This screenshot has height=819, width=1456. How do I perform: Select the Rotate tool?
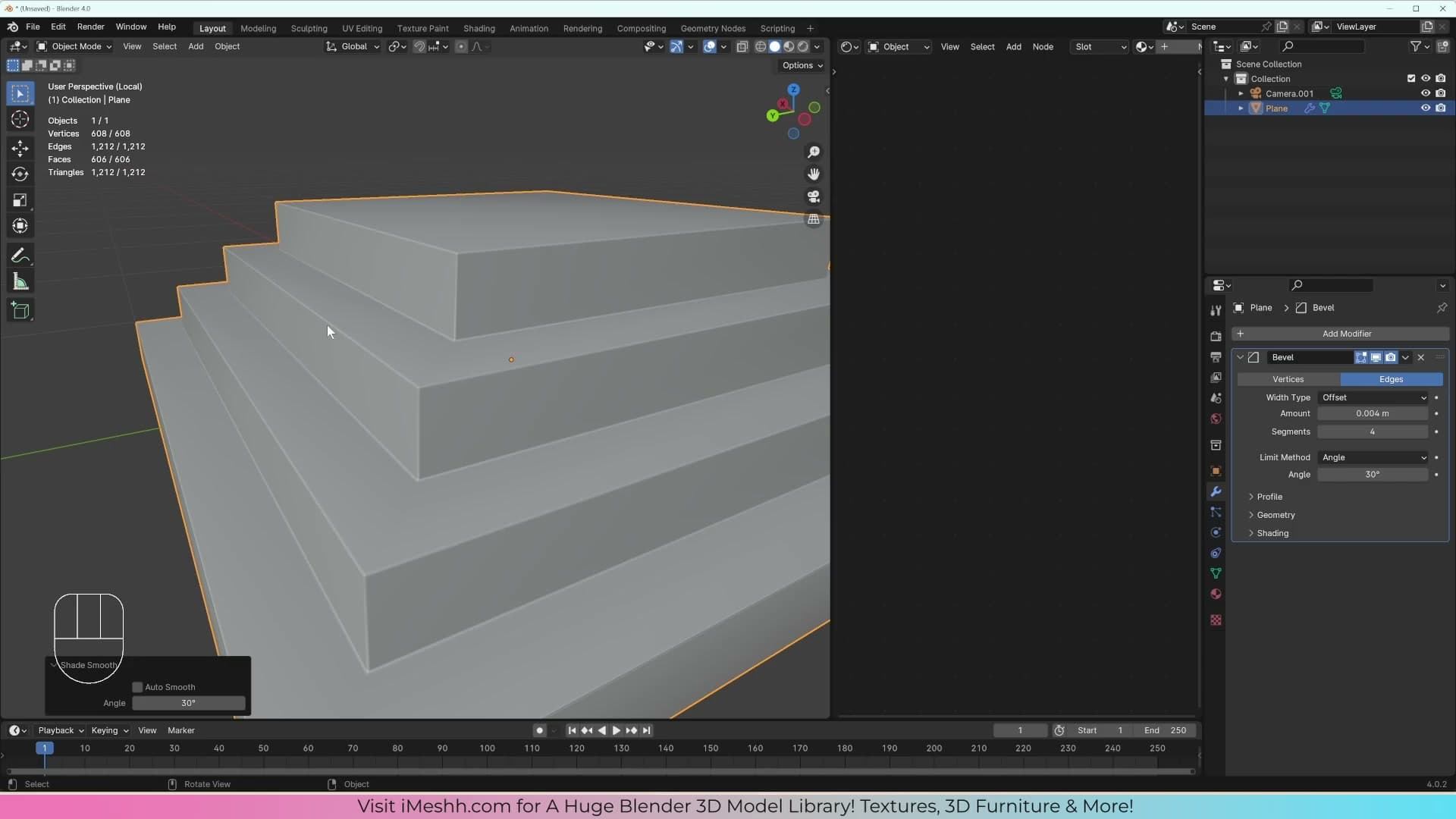click(x=20, y=174)
